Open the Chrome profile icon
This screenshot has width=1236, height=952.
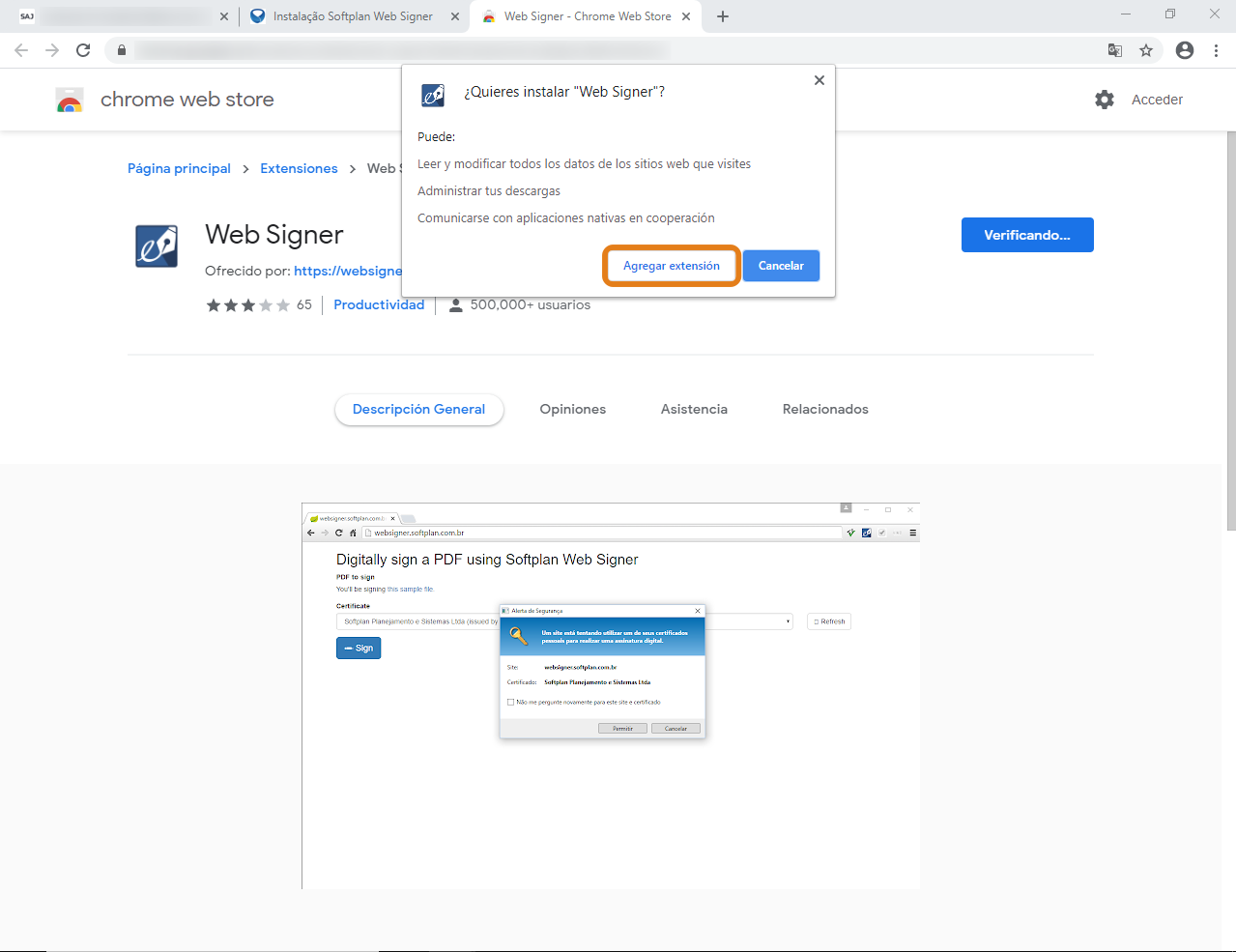point(1185,50)
